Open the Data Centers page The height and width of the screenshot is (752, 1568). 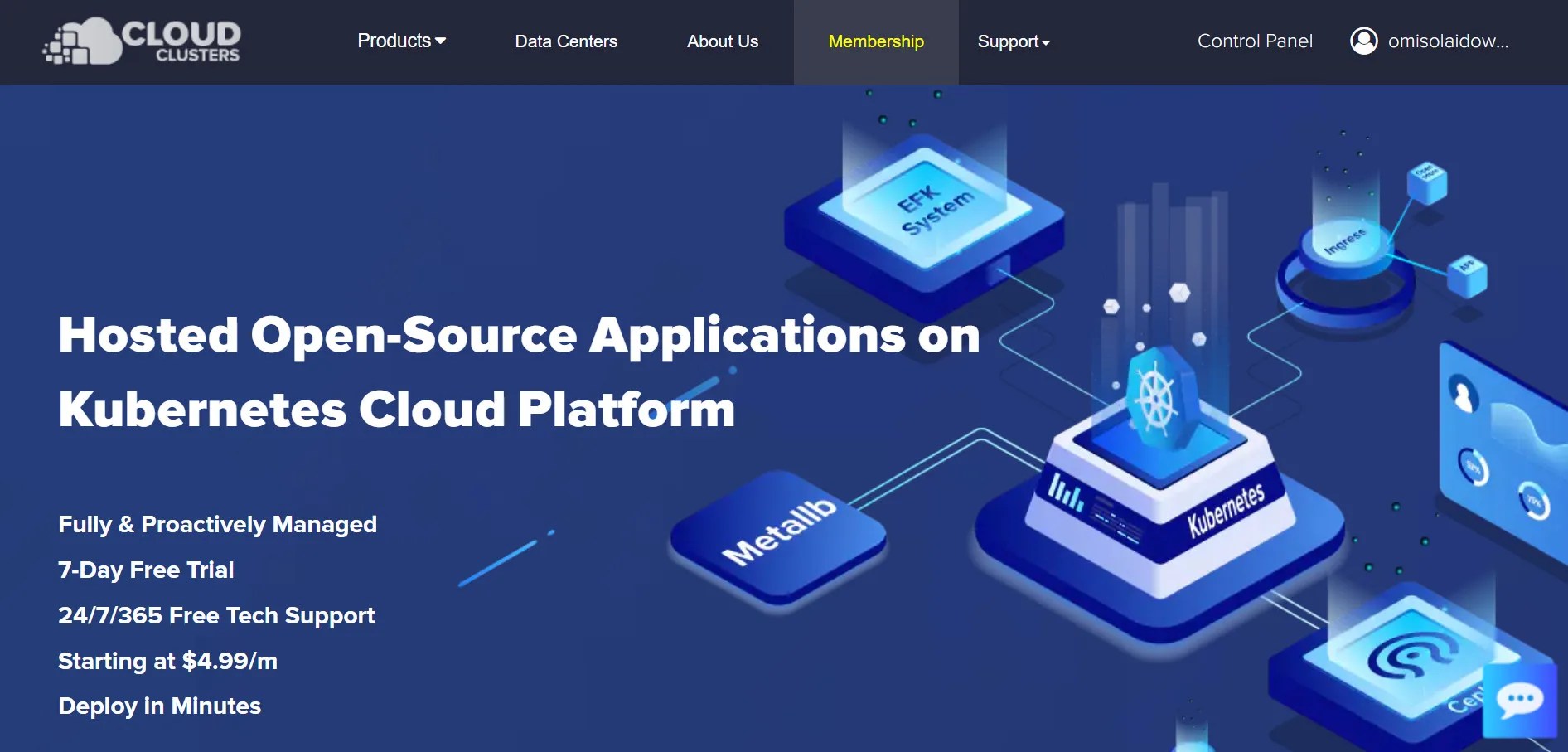tap(566, 41)
